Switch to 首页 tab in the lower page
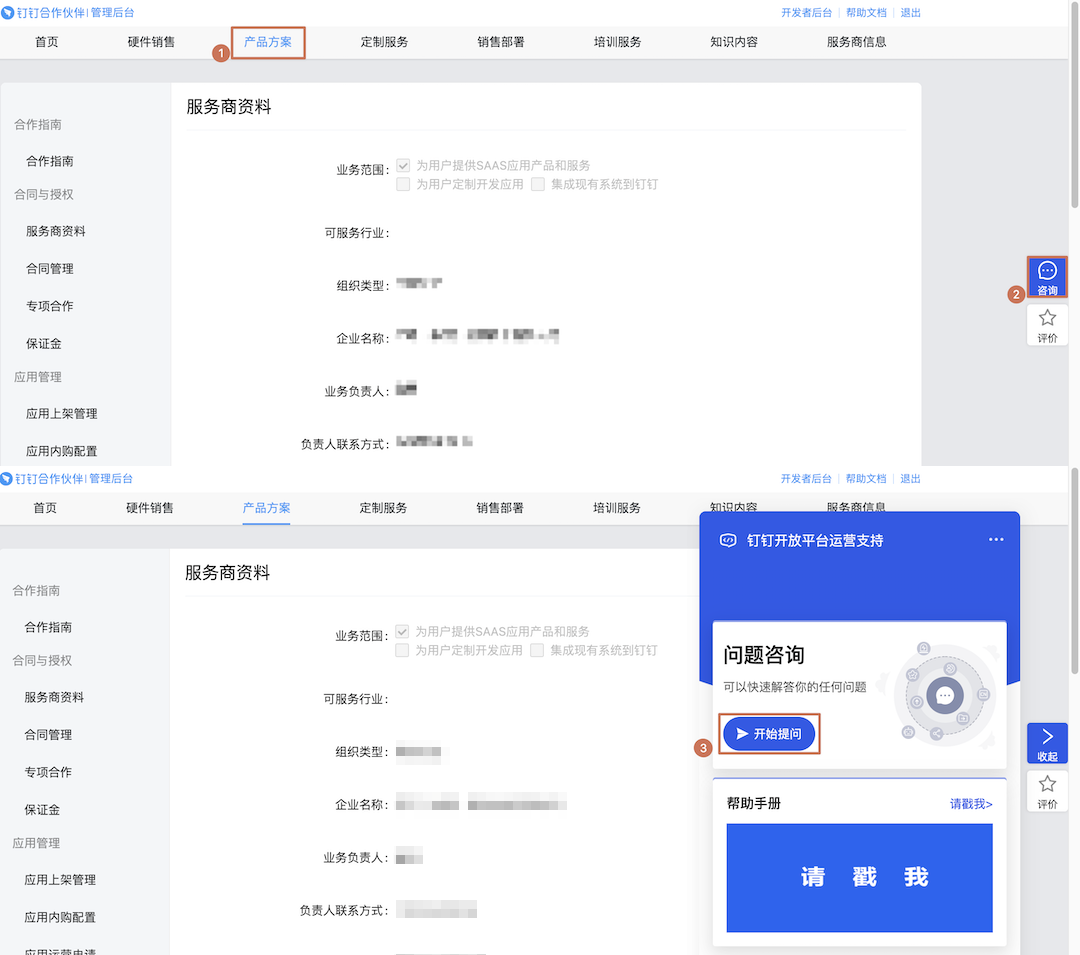The width and height of the screenshot is (1080, 955). click(45, 508)
